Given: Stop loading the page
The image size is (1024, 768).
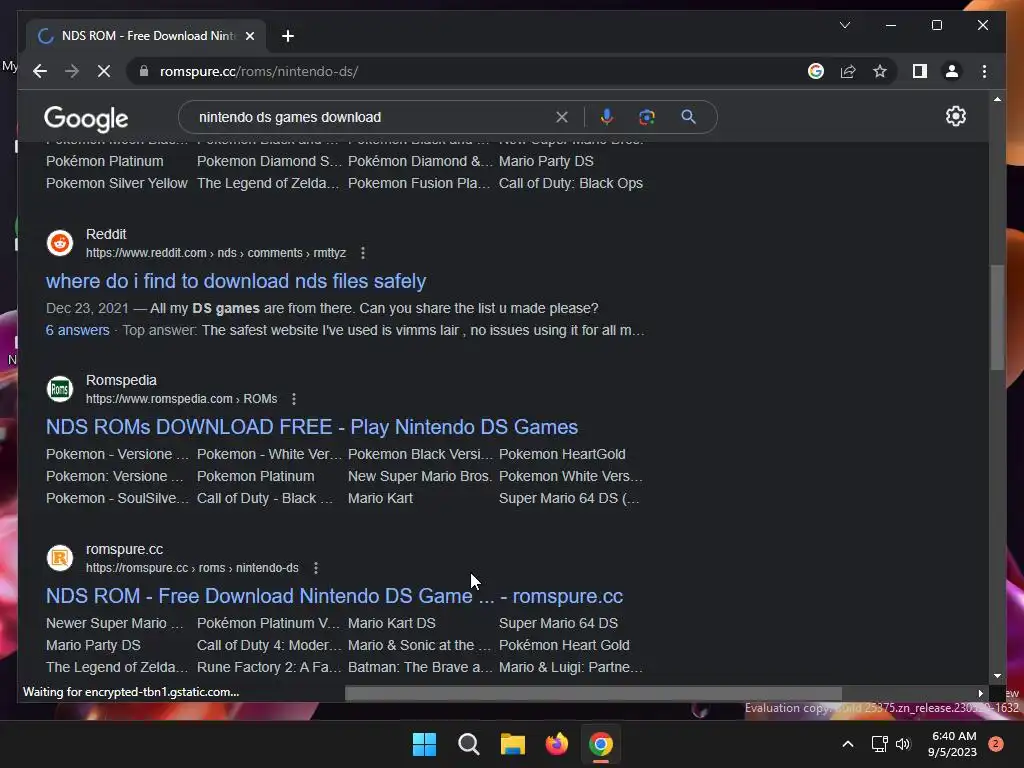Looking at the screenshot, I should click(104, 71).
